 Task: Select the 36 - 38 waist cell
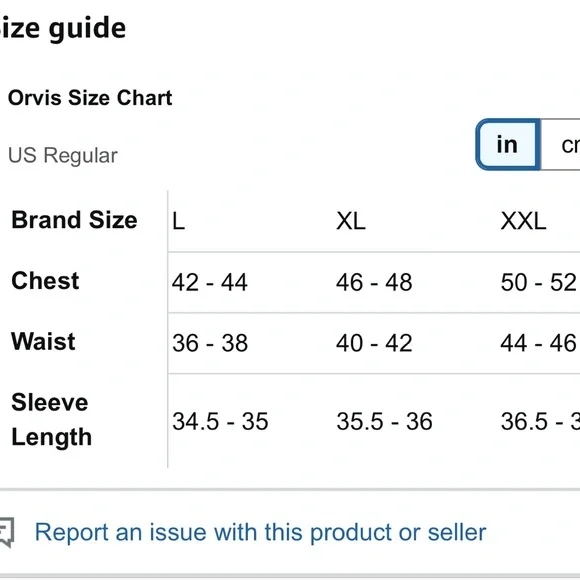(x=210, y=343)
